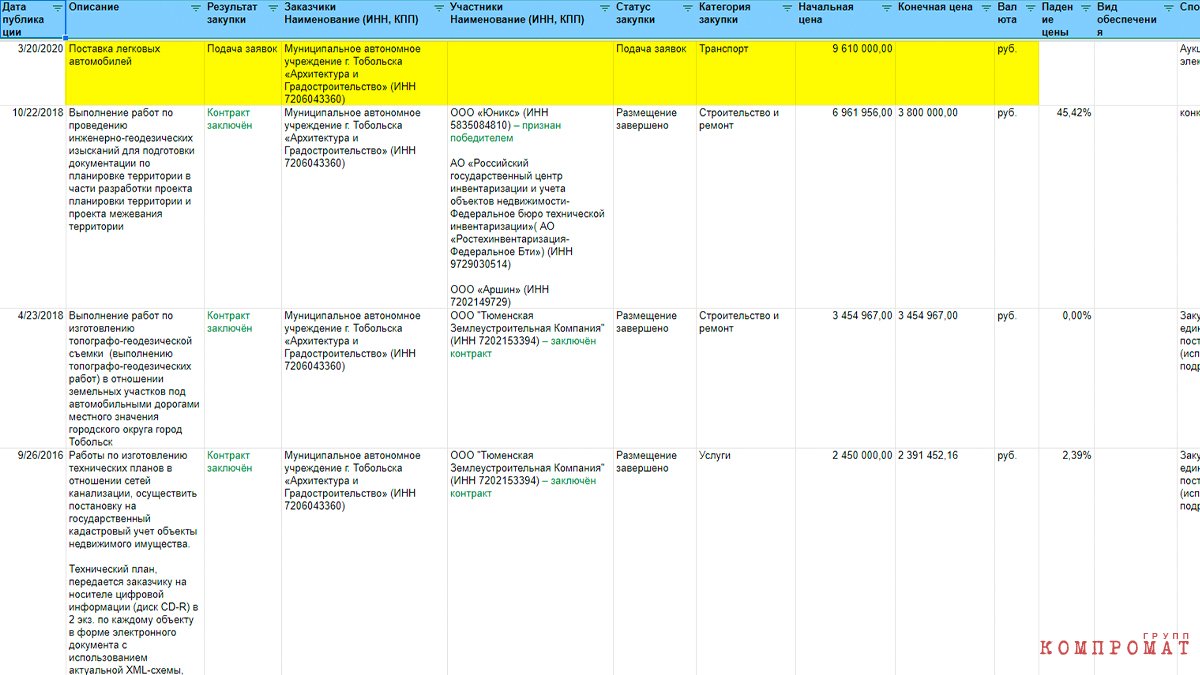The width and height of the screenshot is (1200, 675).
Task: Select the price drop 2,39% cell
Action: 1066,562
